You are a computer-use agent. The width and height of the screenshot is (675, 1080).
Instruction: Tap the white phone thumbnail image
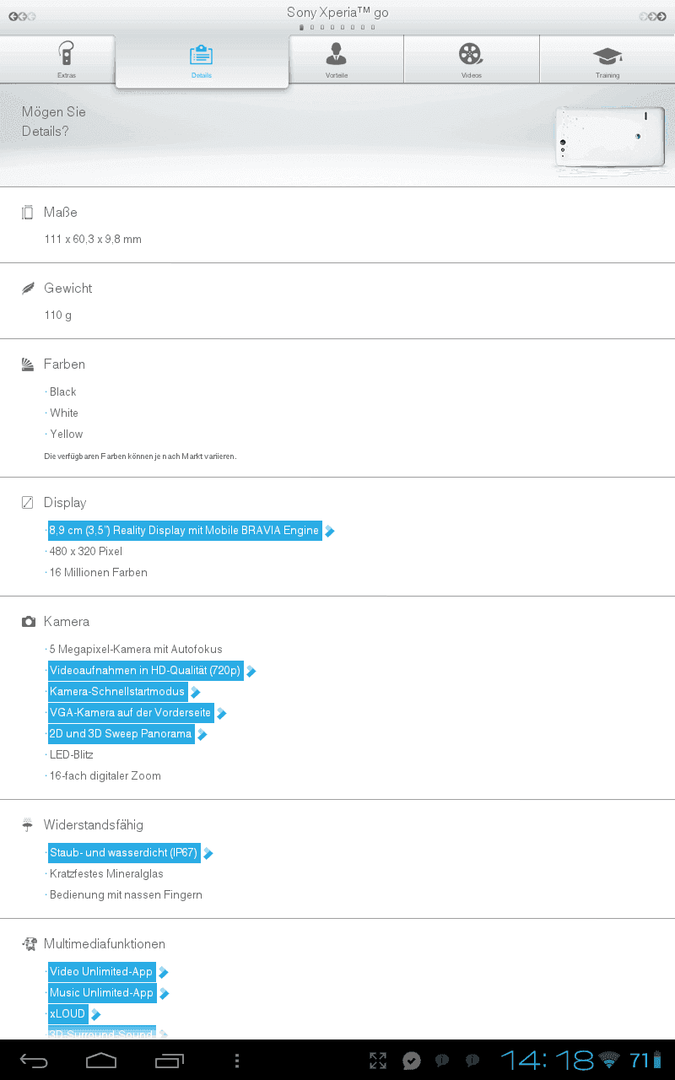click(x=610, y=136)
